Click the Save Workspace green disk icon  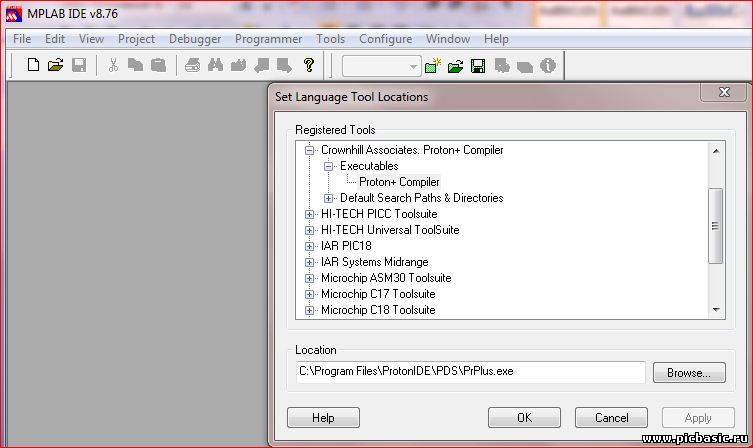(478, 66)
